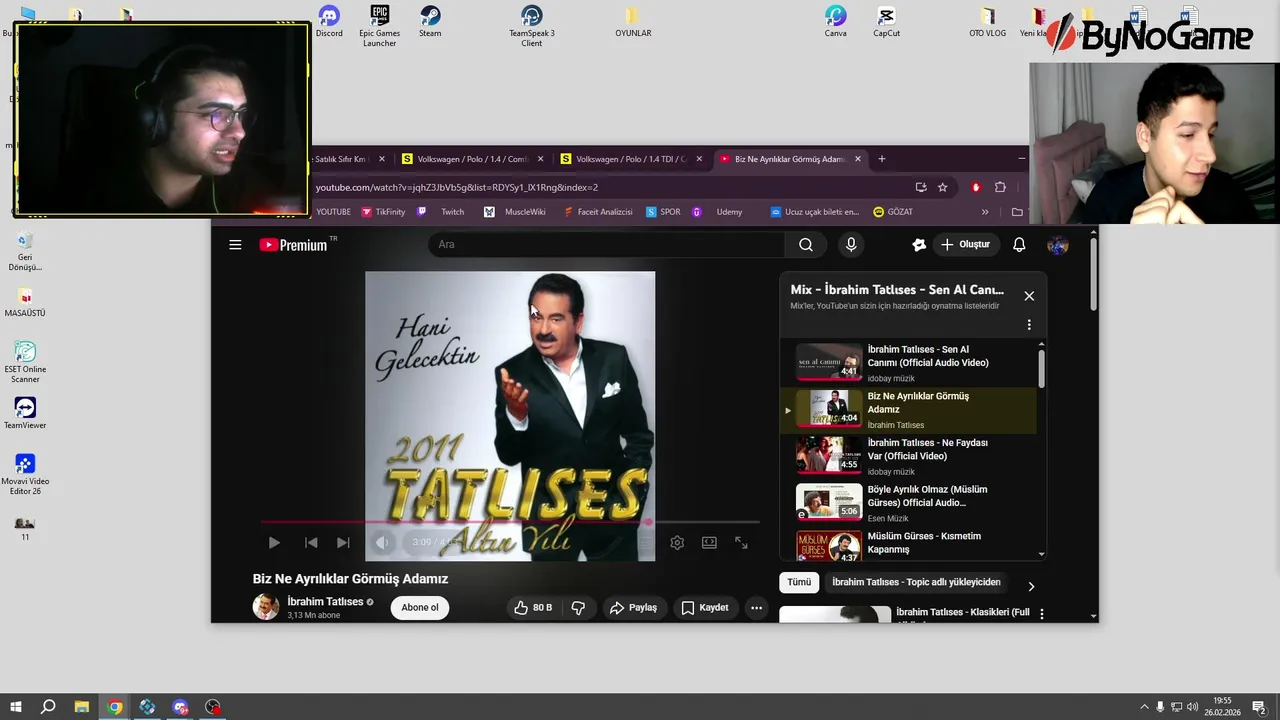Click the sparkle icon left of Oluştur
This screenshot has height=720, width=1280.
919,244
